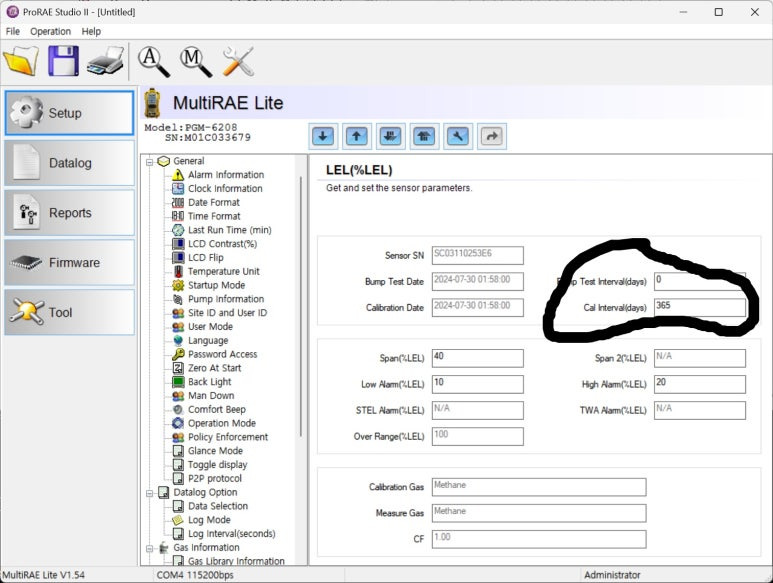Click the single down-arrow get button

click(x=323, y=136)
